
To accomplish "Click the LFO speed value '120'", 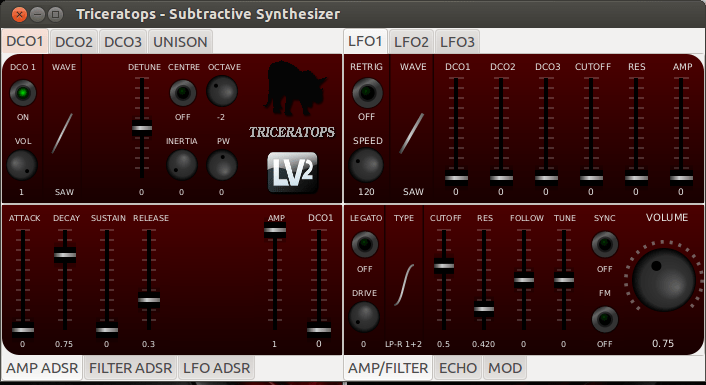I will [366, 192].
